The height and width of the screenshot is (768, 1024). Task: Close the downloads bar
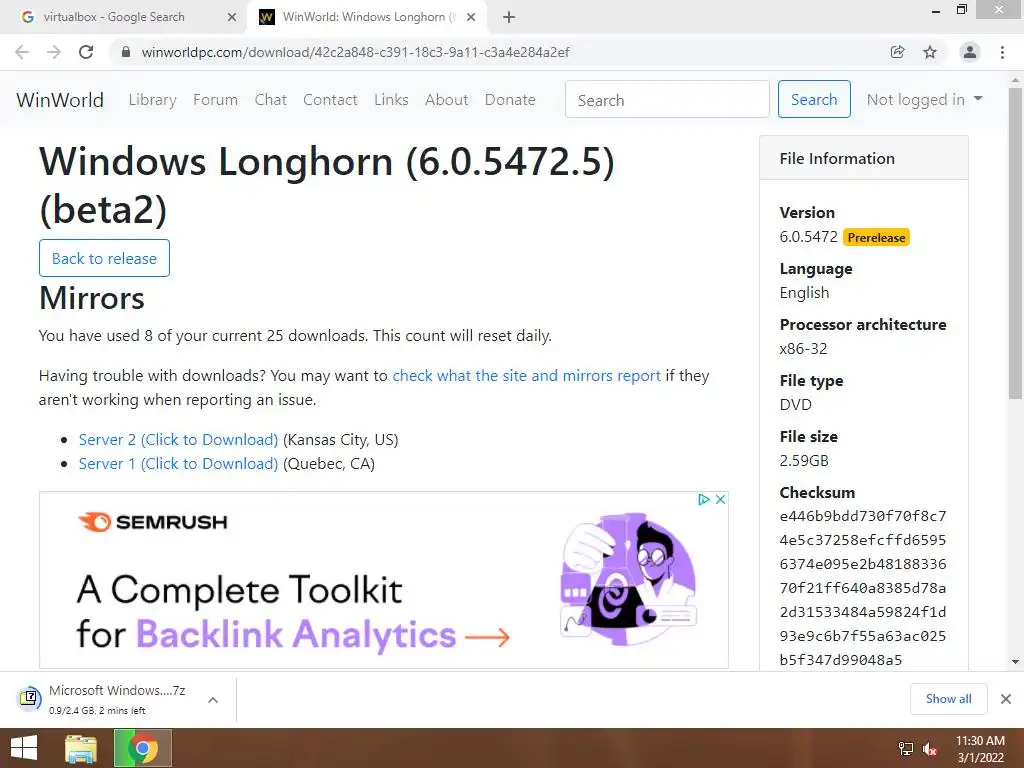(x=1006, y=699)
